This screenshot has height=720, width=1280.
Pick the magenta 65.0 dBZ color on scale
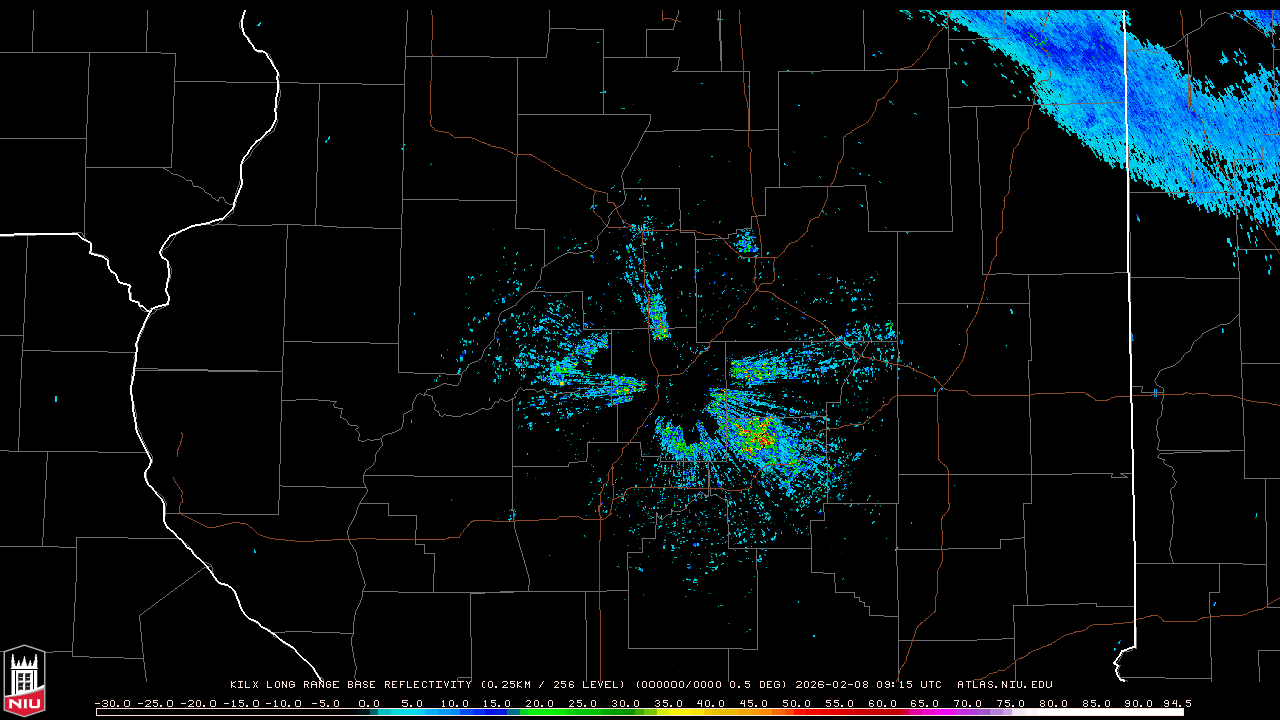point(925,712)
